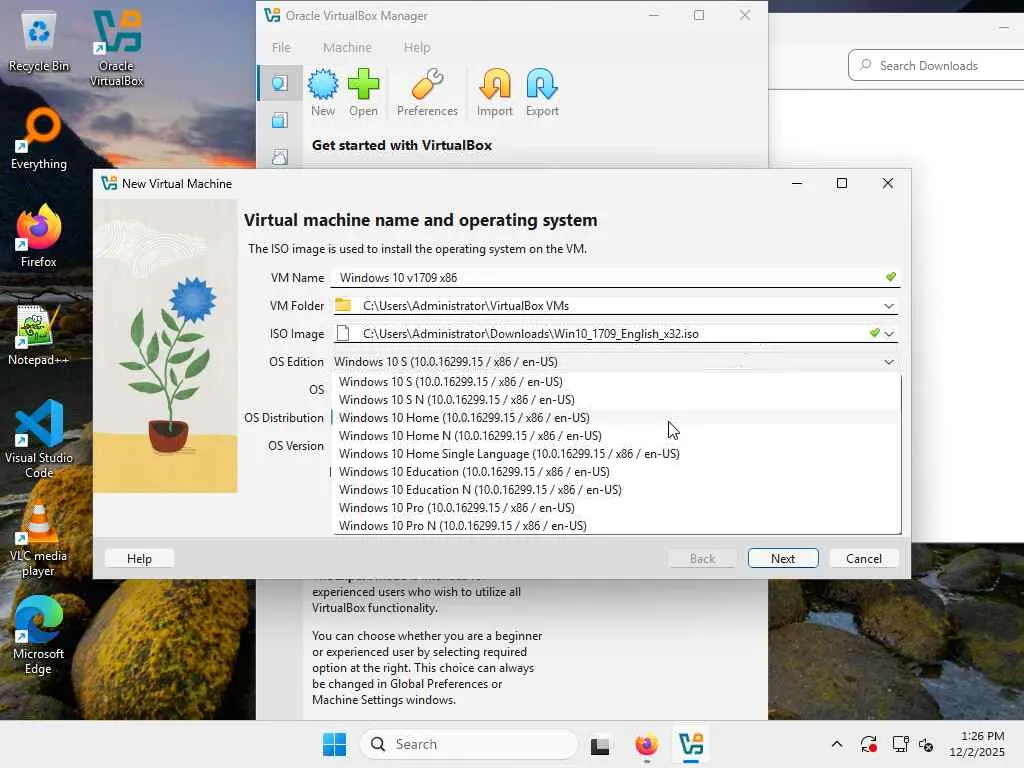Screen dimensions: 1024x768
Task: Choose Windows 10 Pro edition
Action: click(x=616, y=507)
